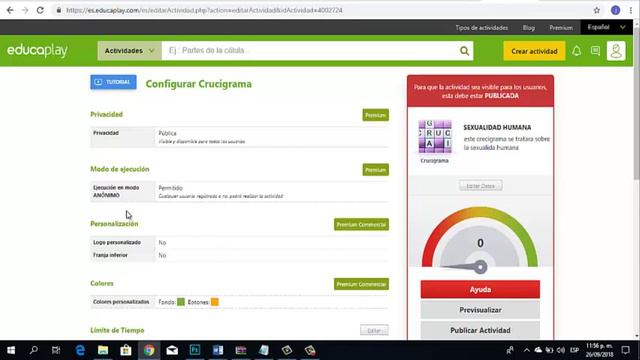Open messages chat icon
Screen dimensions: 640x360
click(595, 51)
